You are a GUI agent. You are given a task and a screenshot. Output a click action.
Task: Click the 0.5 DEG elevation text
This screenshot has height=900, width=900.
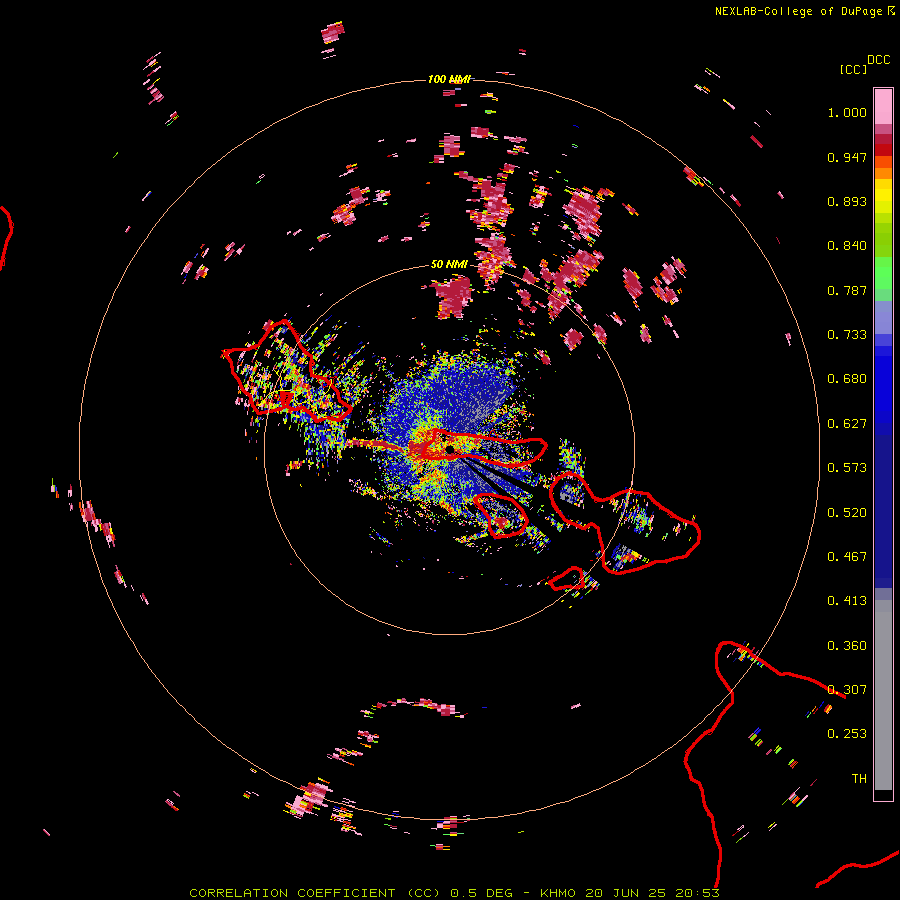[x=480, y=893]
